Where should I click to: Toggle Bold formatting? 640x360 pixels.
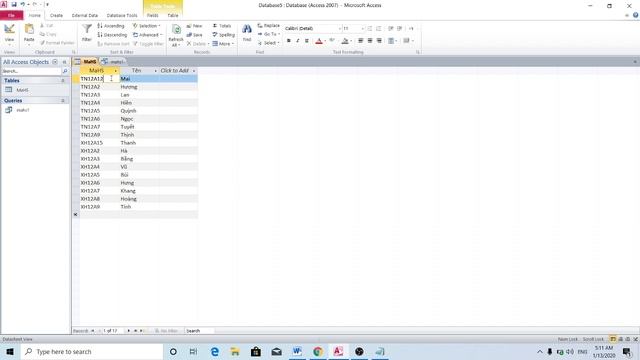289,41
